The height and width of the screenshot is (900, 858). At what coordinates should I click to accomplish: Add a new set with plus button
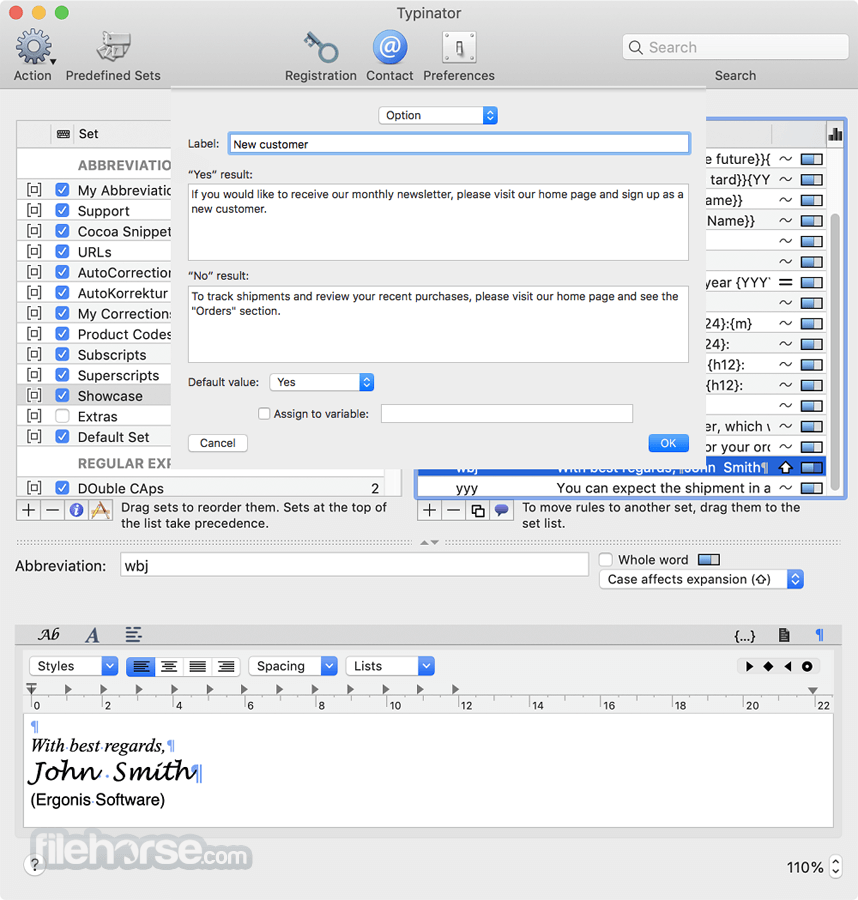point(29,510)
